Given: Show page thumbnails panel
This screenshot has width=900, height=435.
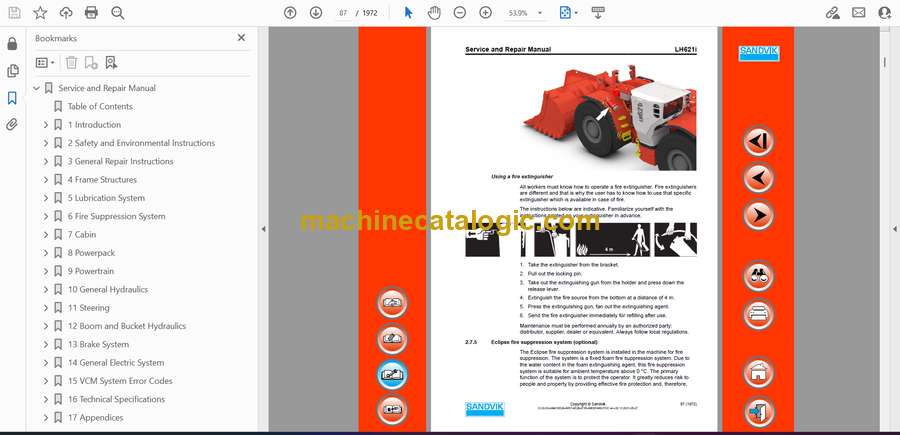Looking at the screenshot, I should [x=12, y=71].
